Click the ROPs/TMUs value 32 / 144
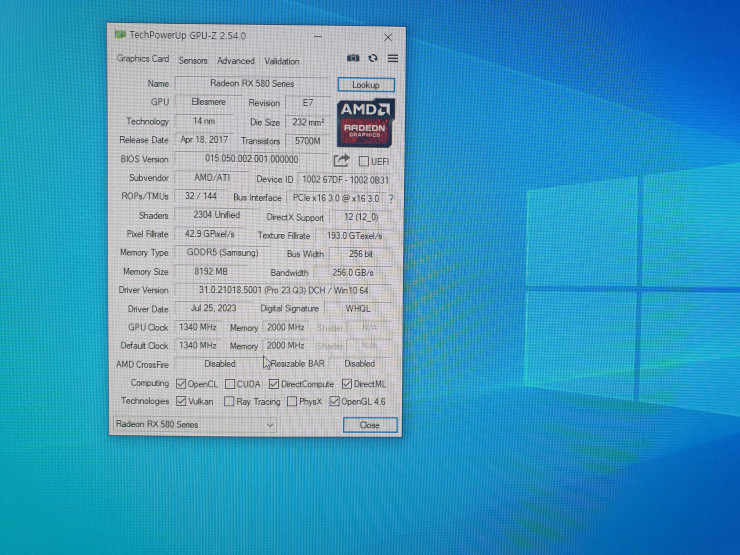 coord(201,196)
